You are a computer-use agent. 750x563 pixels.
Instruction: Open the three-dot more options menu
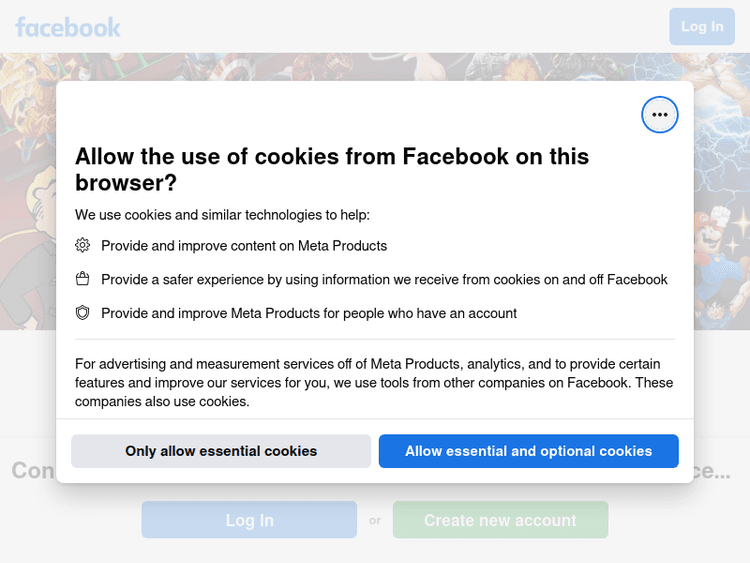tap(659, 115)
